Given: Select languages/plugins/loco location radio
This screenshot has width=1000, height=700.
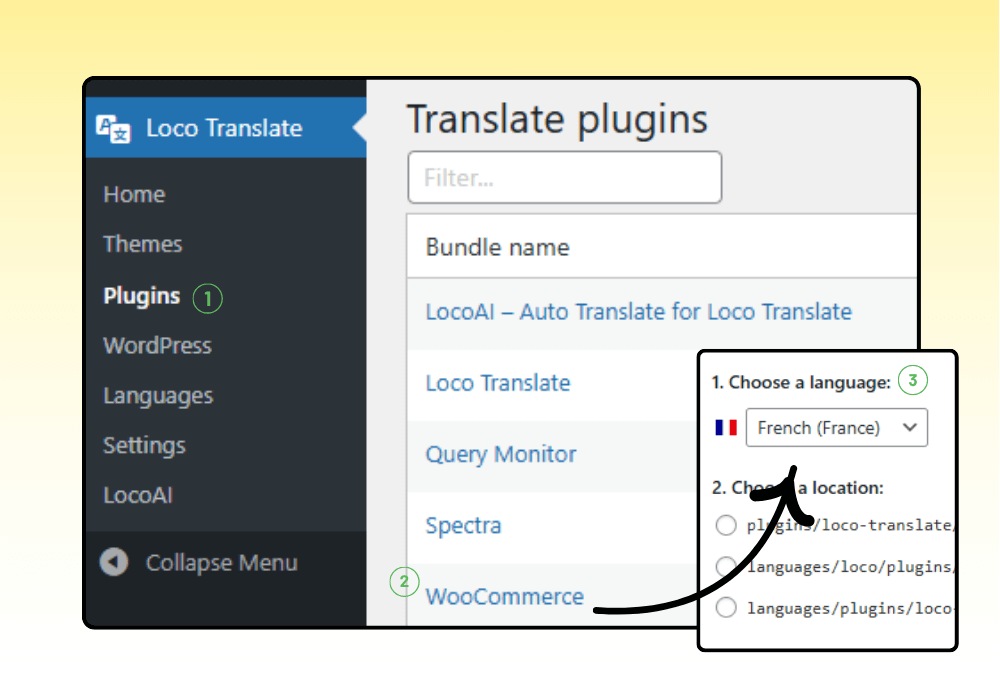Looking at the screenshot, I should (x=726, y=608).
